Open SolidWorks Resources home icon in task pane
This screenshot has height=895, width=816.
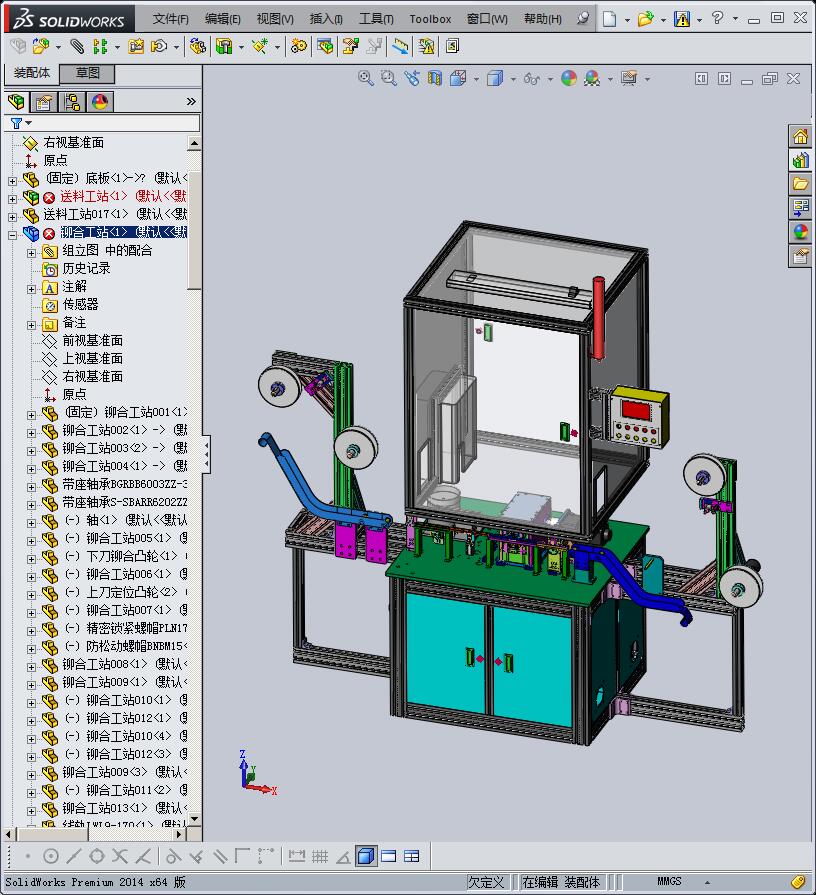click(800, 136)
